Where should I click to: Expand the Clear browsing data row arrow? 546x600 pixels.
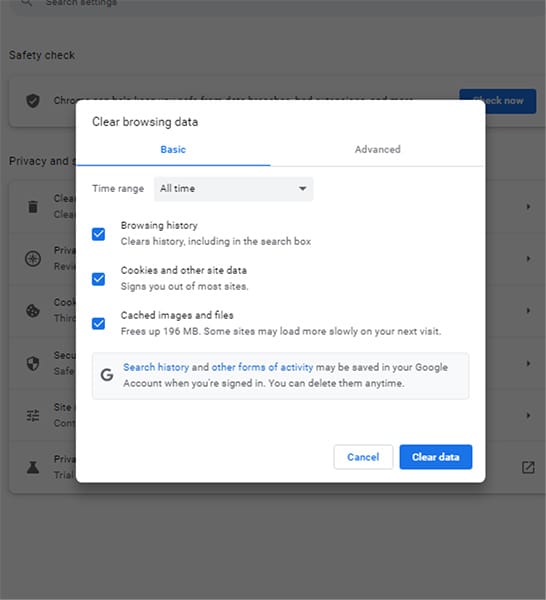pos(528,207)
